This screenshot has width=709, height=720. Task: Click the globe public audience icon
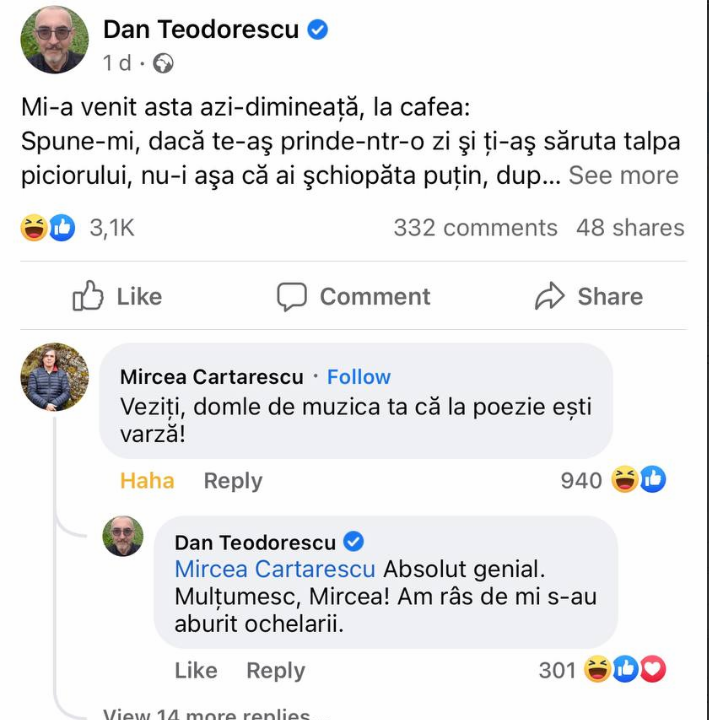[163, 63]
